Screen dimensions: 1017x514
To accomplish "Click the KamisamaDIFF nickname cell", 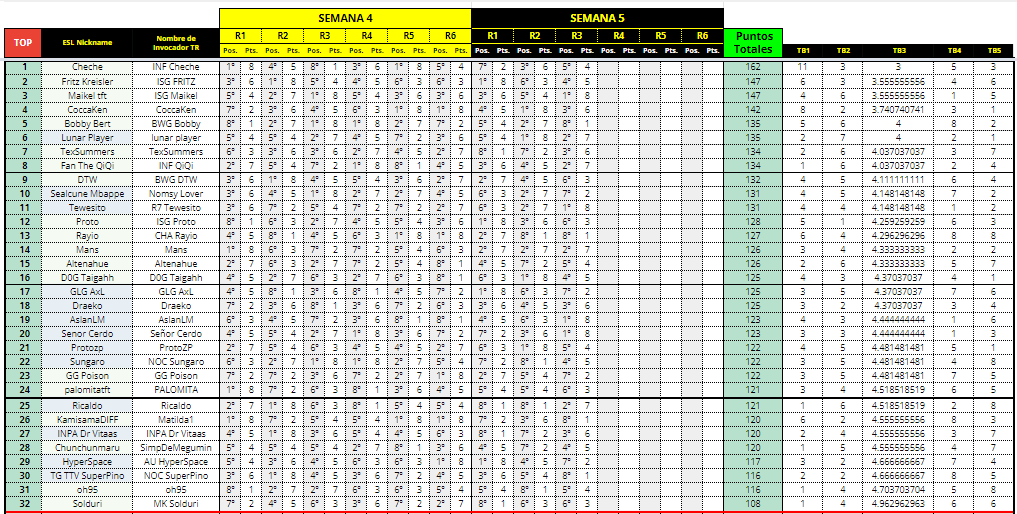I will [x=87, y=420].
